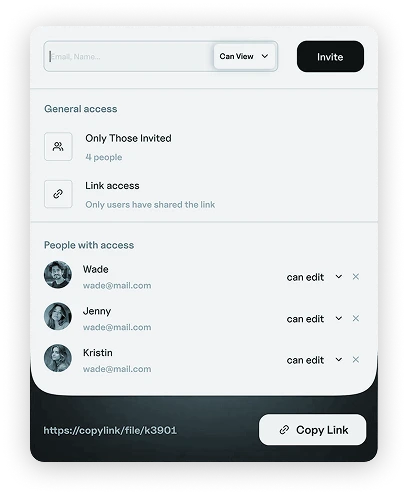The image size is (408, 496).
Task: Remove Wade's access with the X icon
Action: pos(356,277)
